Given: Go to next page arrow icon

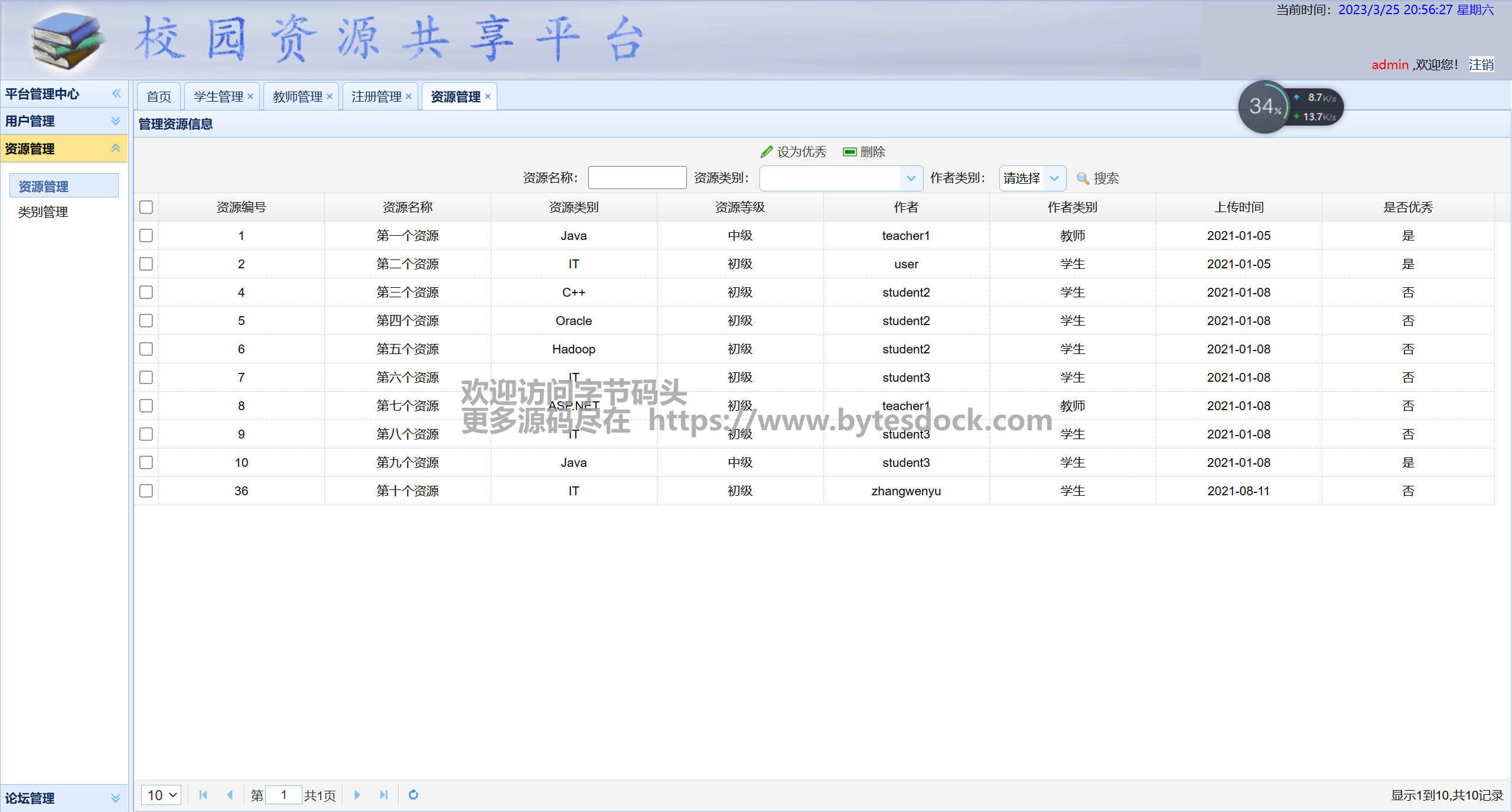Looking at the screenshot, I should coord(357,795).
